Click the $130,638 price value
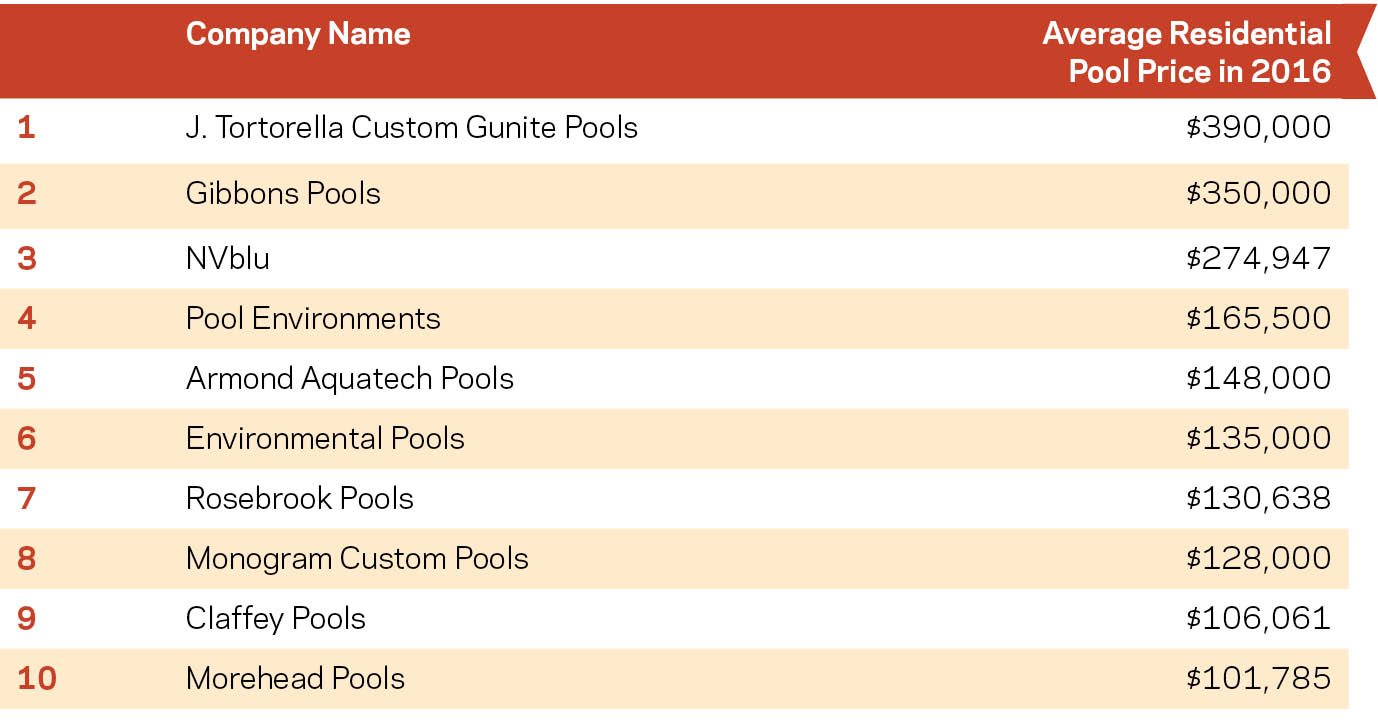1378x721 pixels. 1259,498
